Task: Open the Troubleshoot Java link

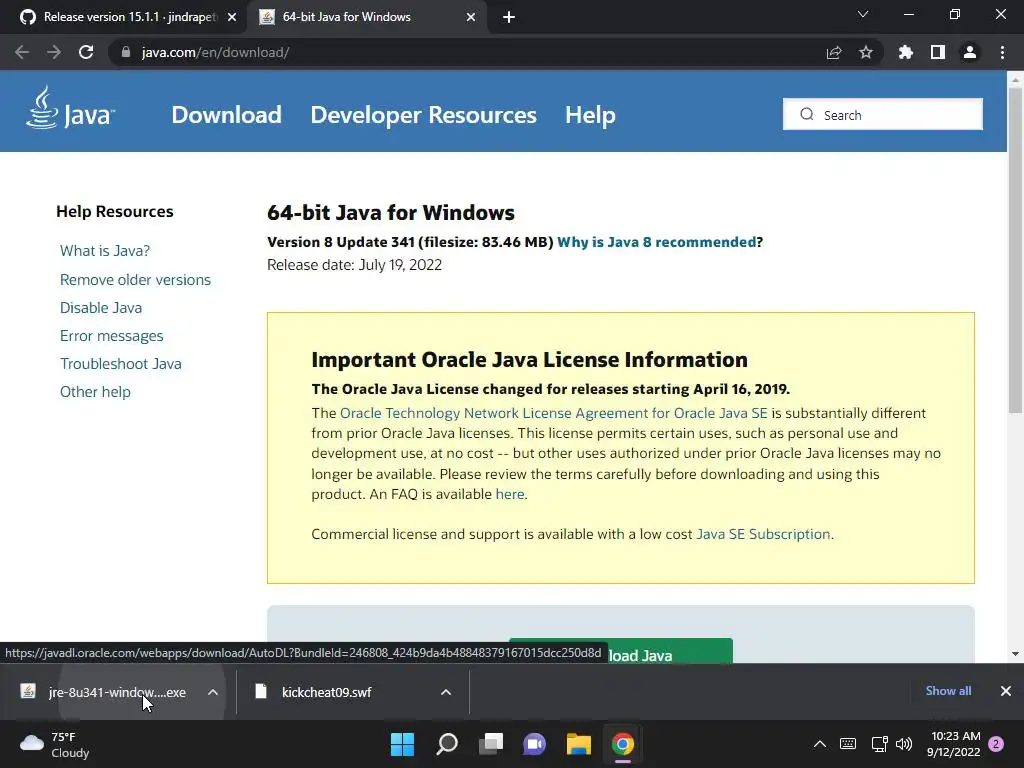Action: coord(121,364)
